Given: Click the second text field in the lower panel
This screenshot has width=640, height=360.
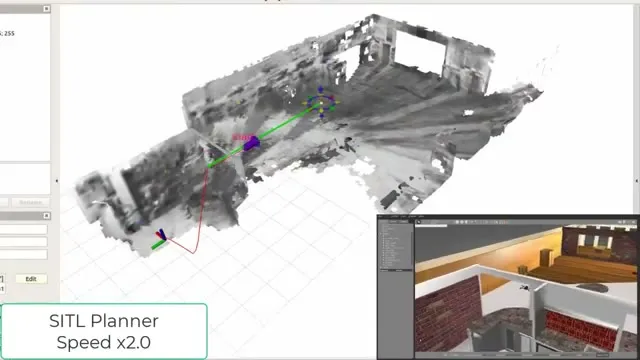Looking at the screenshot, I should coord(23,242).
